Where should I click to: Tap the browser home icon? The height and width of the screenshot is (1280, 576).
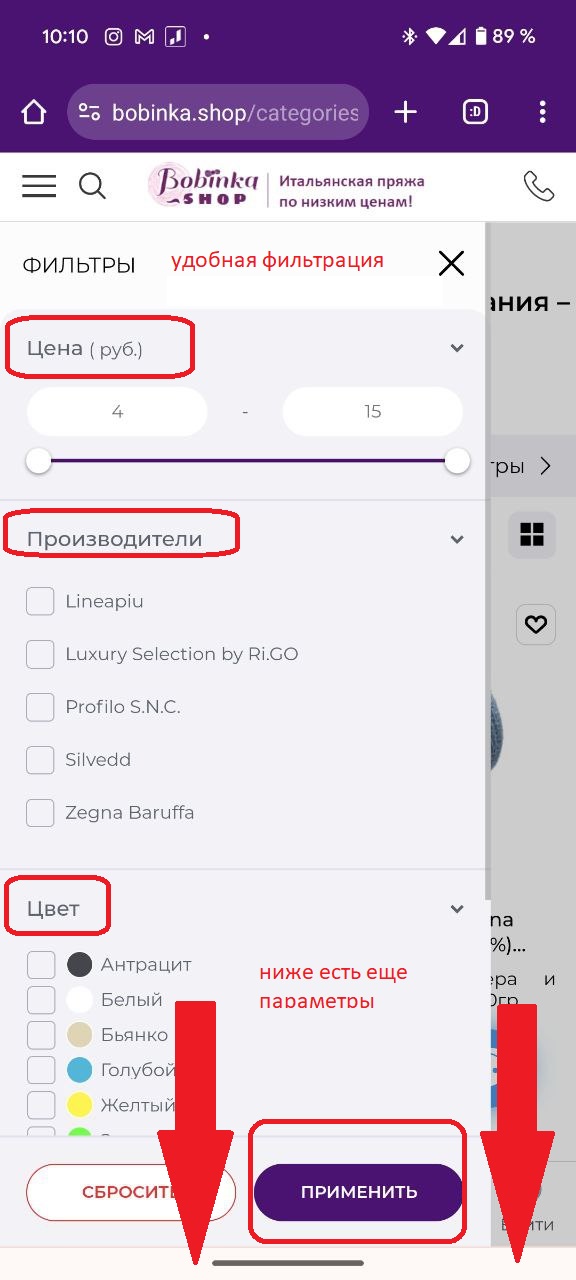34,113
